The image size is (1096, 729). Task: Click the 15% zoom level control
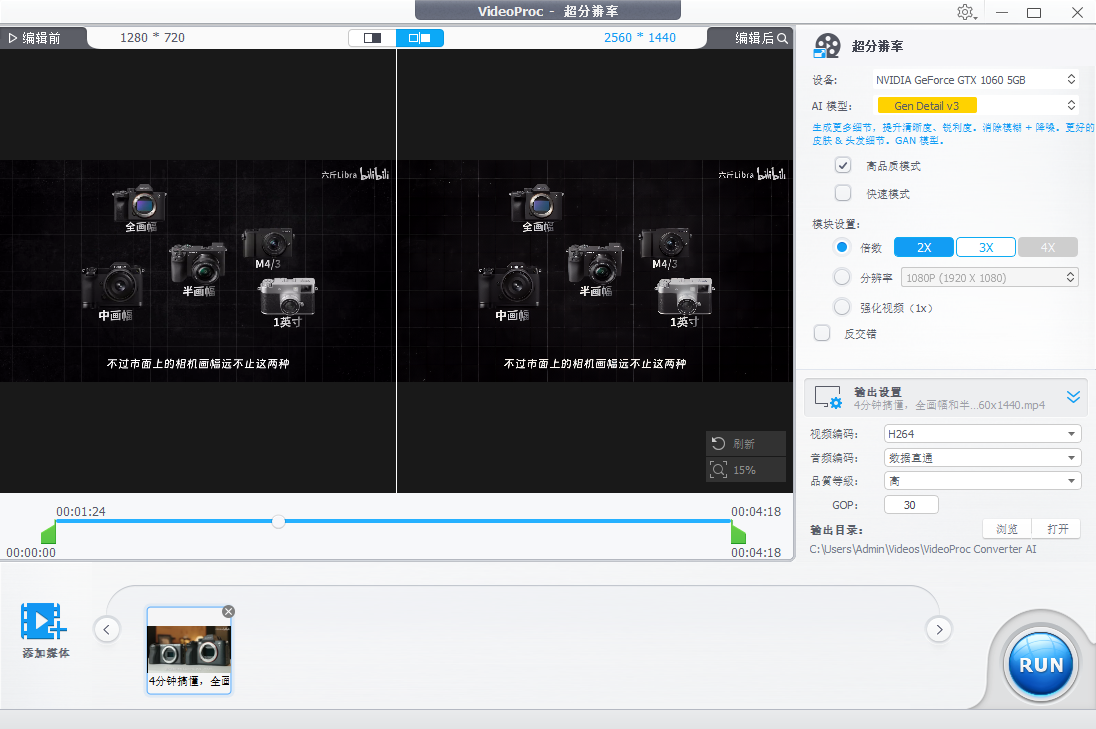tap(746, 469)
